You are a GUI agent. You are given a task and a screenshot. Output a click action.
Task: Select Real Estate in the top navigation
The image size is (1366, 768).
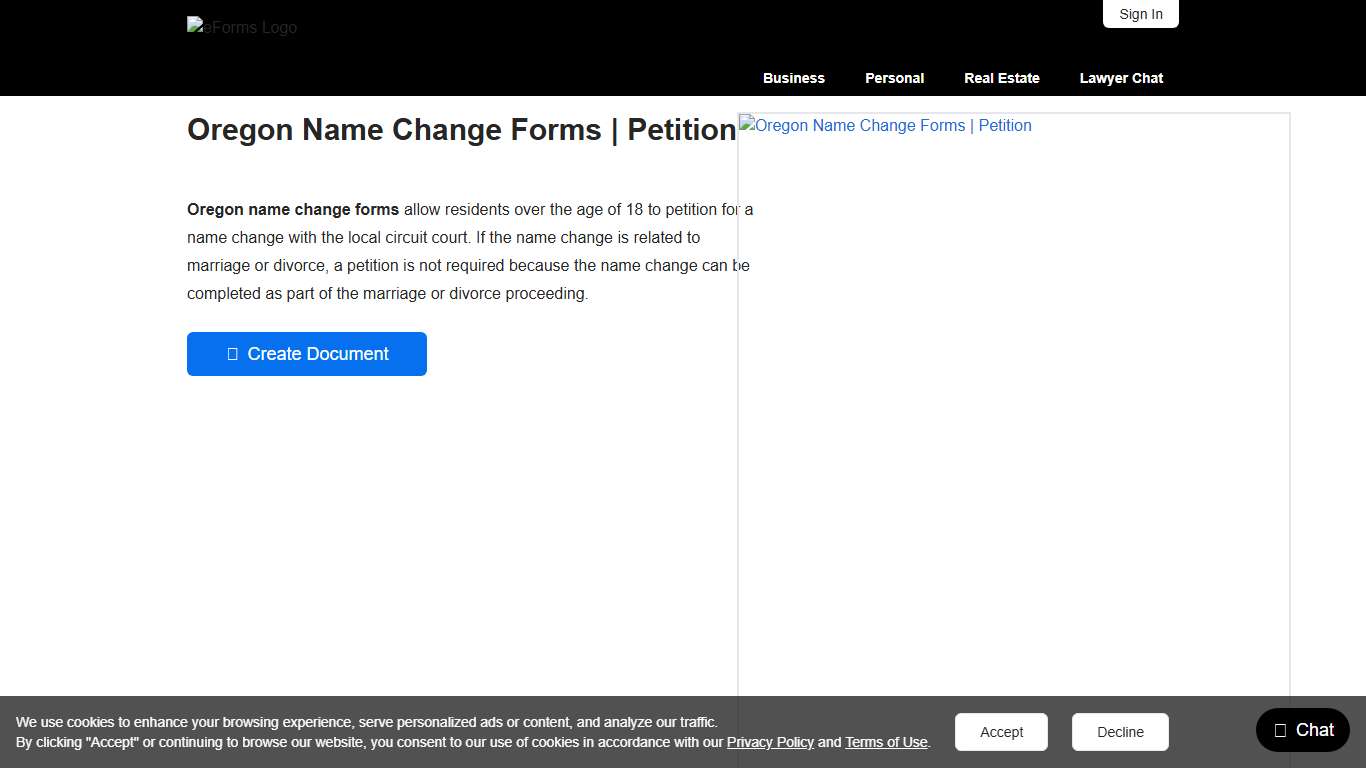pos(1001,78)
